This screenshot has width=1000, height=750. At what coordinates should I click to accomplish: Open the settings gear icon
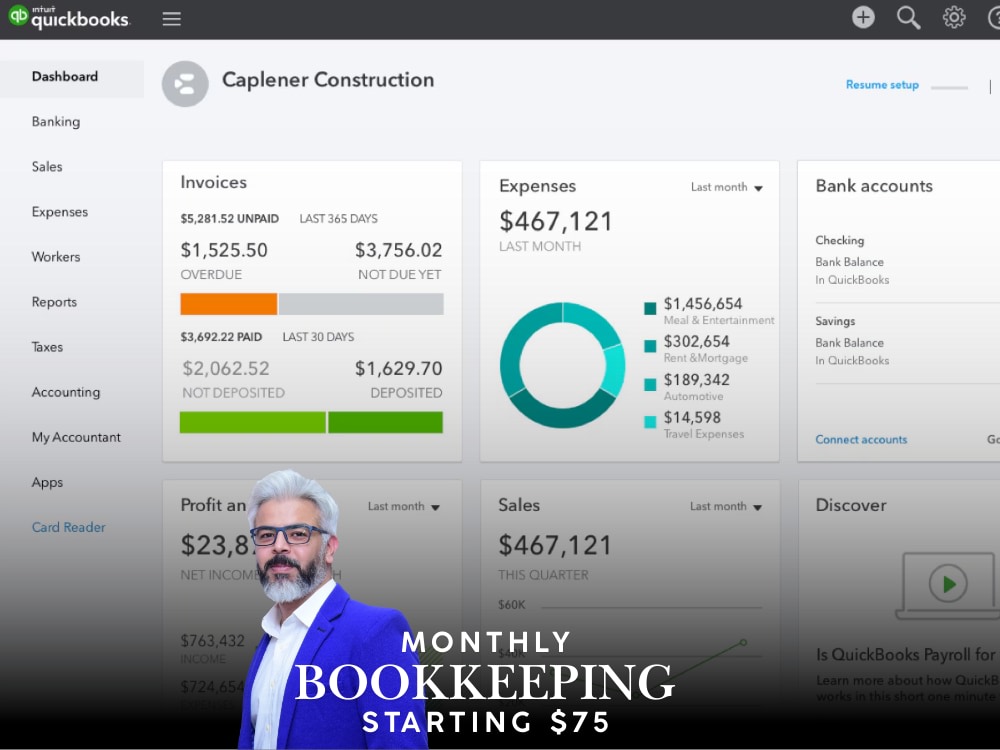(954, 17)
